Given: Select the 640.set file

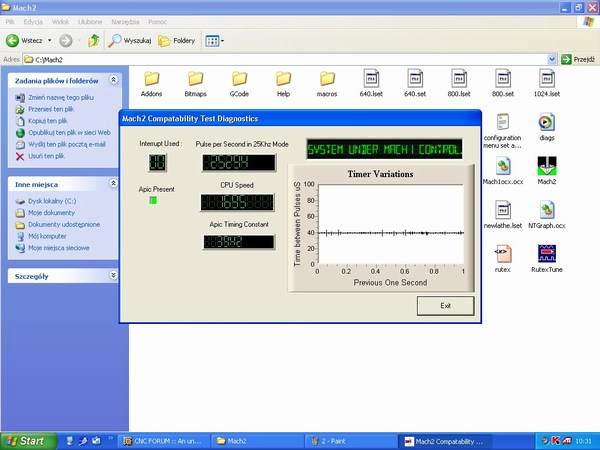Looking at the screenshot, I should (x=415, y=83).
